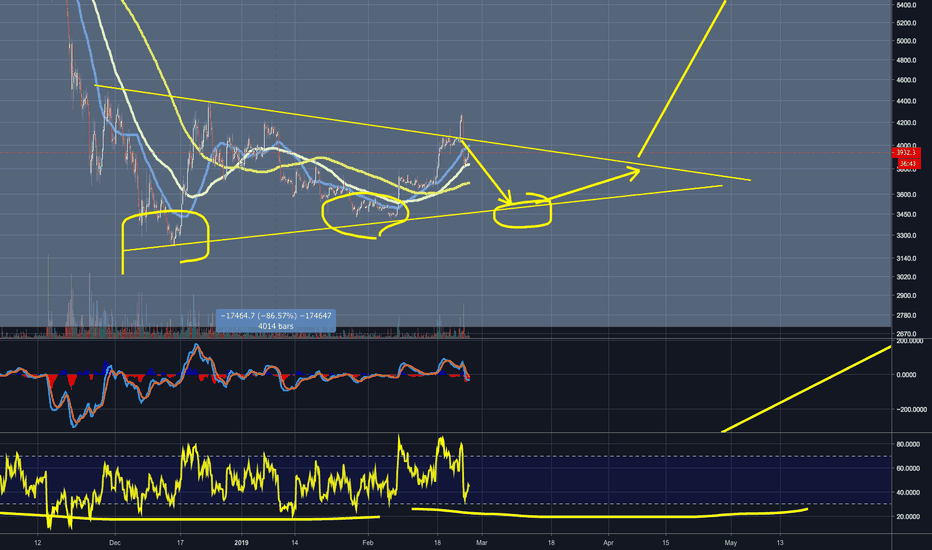Click the 'Apr' label on time axis

click(609, 543)
